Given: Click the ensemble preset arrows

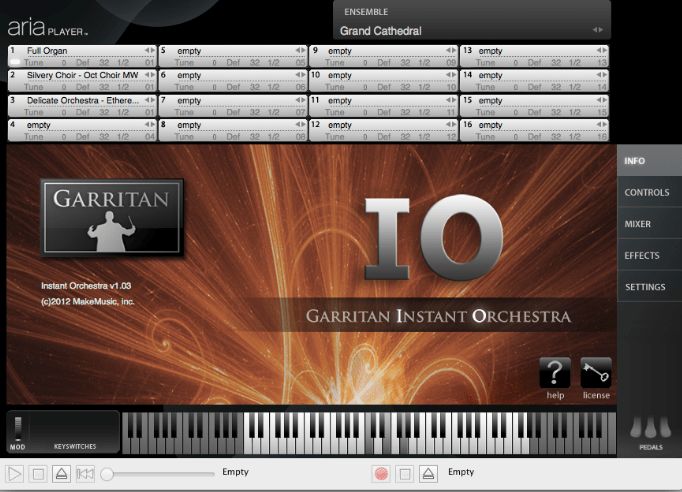Looking at the screenshot, I should (598, 30).
